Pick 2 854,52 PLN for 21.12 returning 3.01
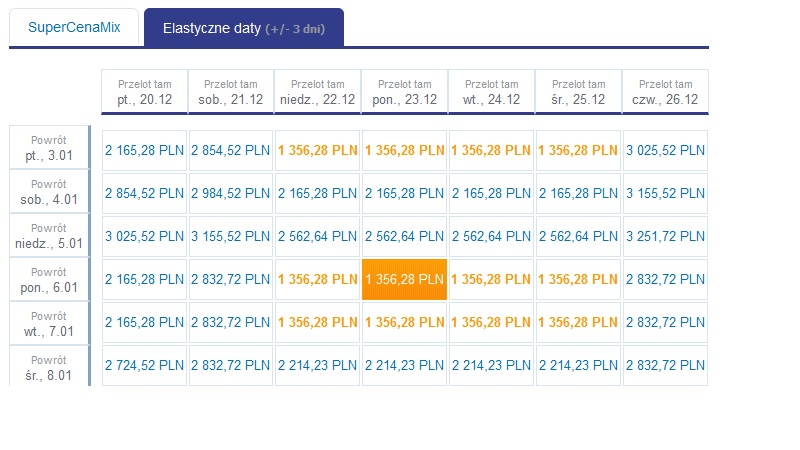The height and width of the screenshot is (450, 800). click(x=231, y=150)
